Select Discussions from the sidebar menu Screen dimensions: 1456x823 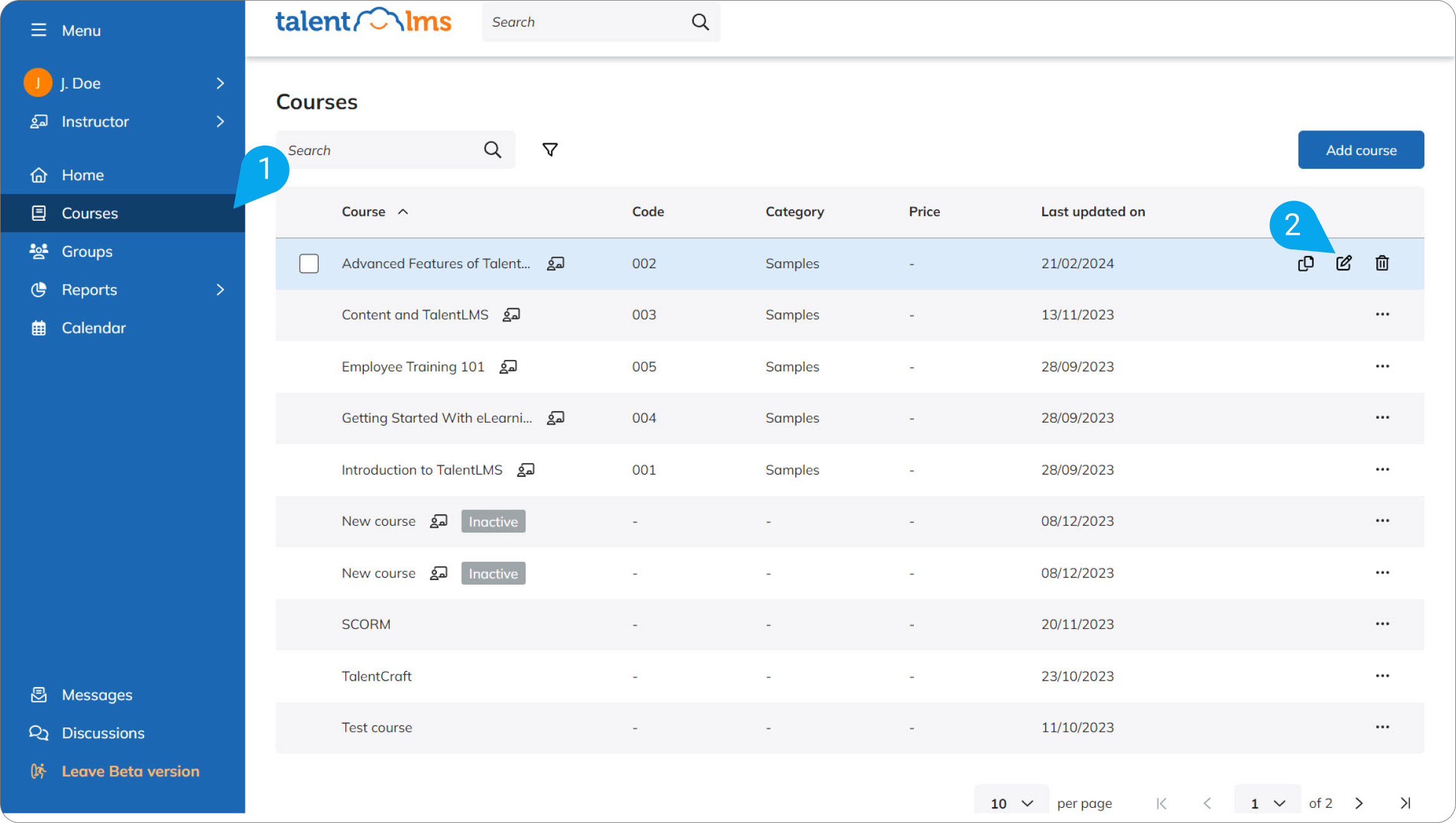[x=103, y=733]
